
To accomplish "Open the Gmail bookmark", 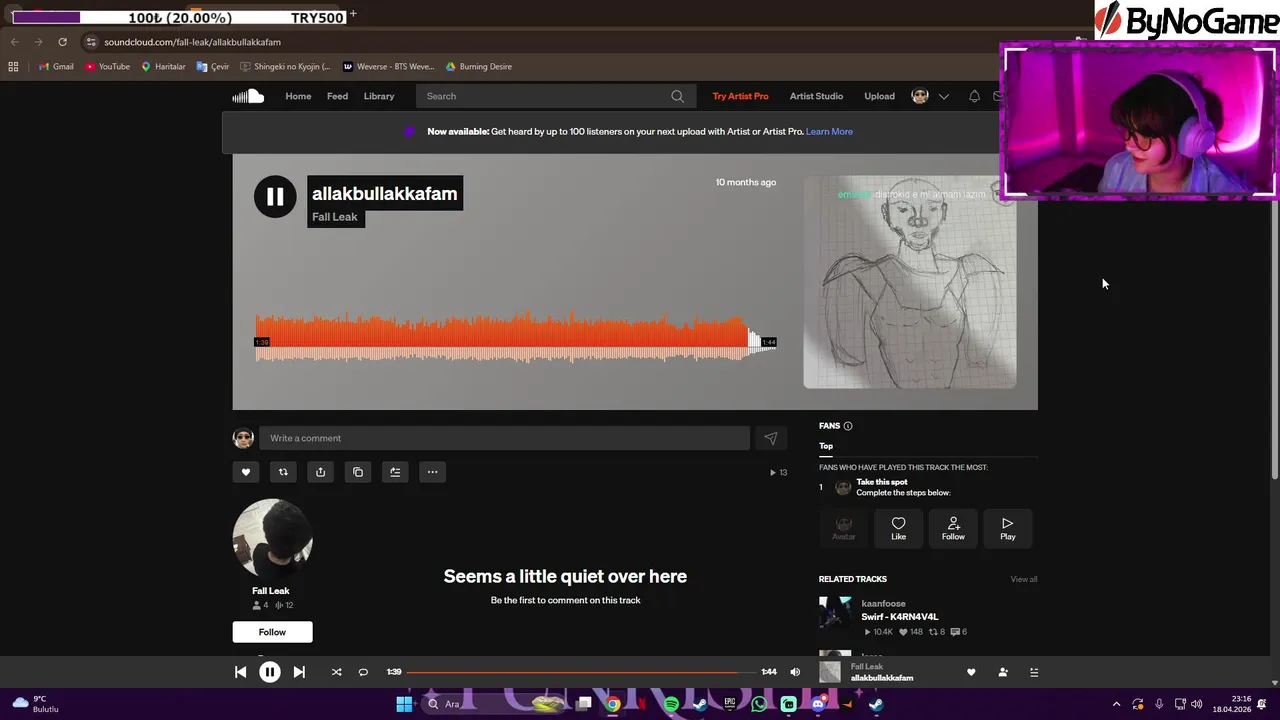I will click(56, 67).
